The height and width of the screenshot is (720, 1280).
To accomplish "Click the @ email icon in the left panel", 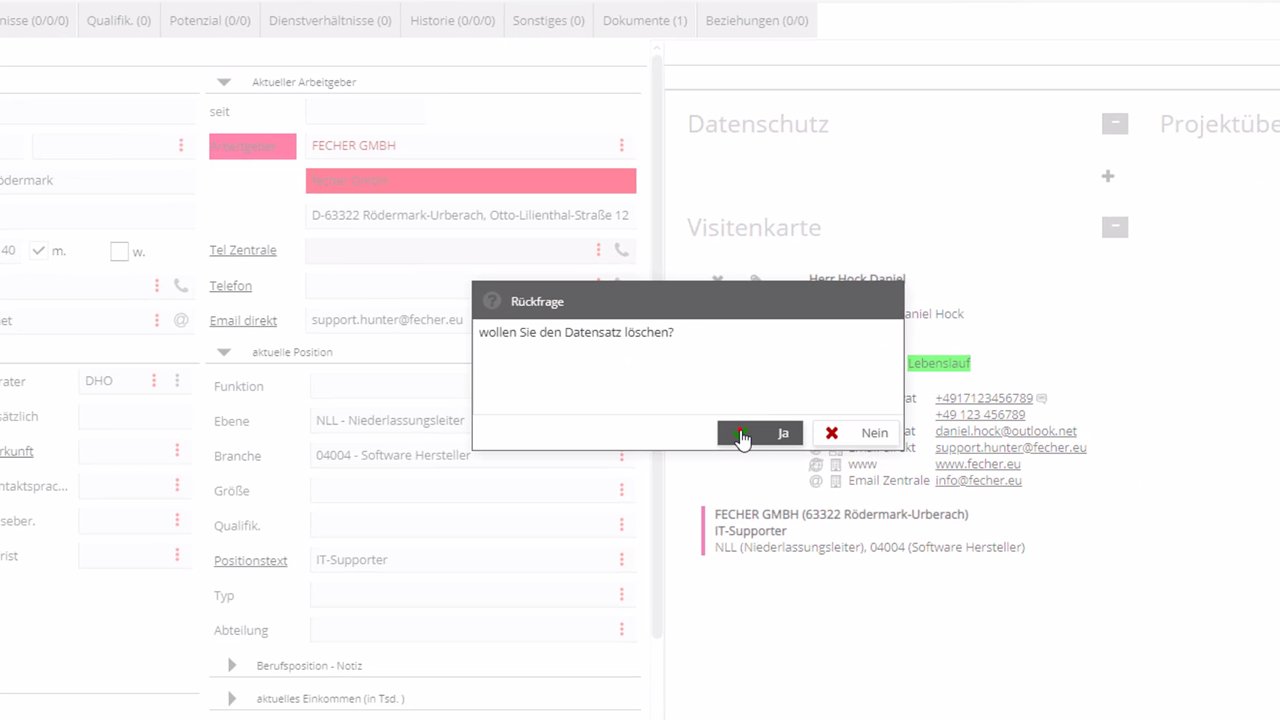I will (181, 321).
